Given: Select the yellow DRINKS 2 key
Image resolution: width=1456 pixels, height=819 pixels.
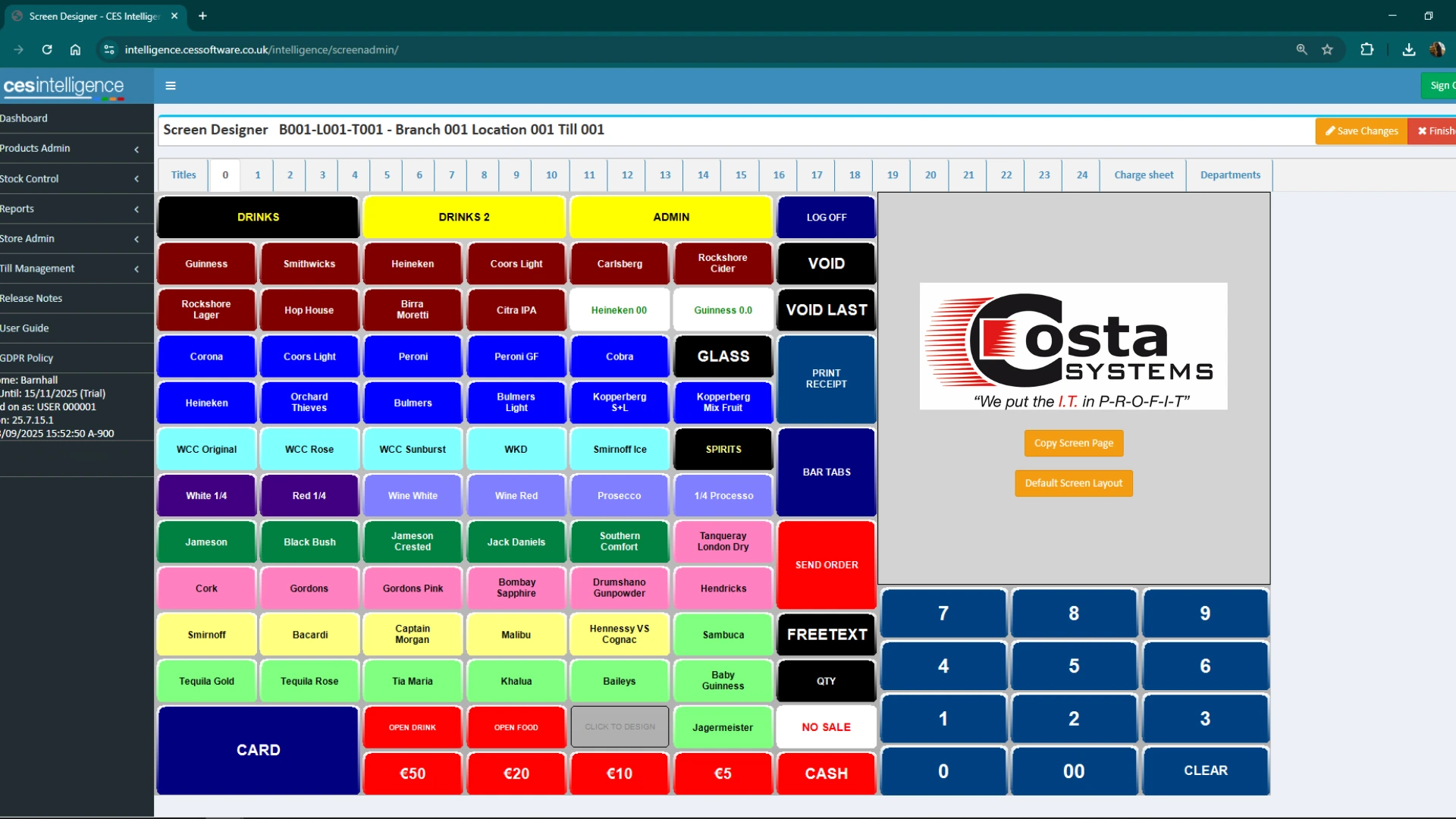Looking at the screenshot, I should (463, 218).
